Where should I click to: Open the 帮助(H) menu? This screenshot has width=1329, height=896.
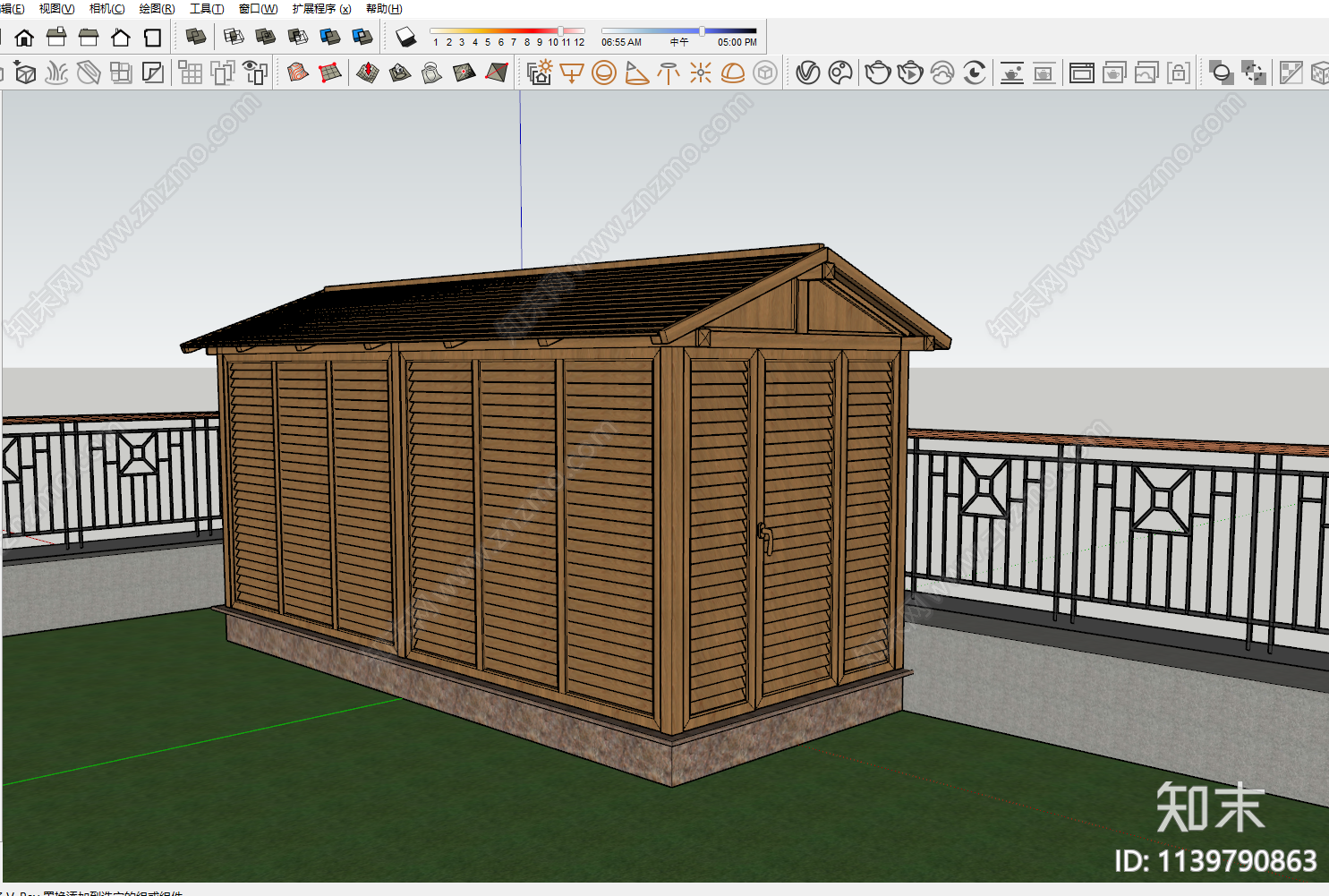pyautogui.click(x=384, y=8)
